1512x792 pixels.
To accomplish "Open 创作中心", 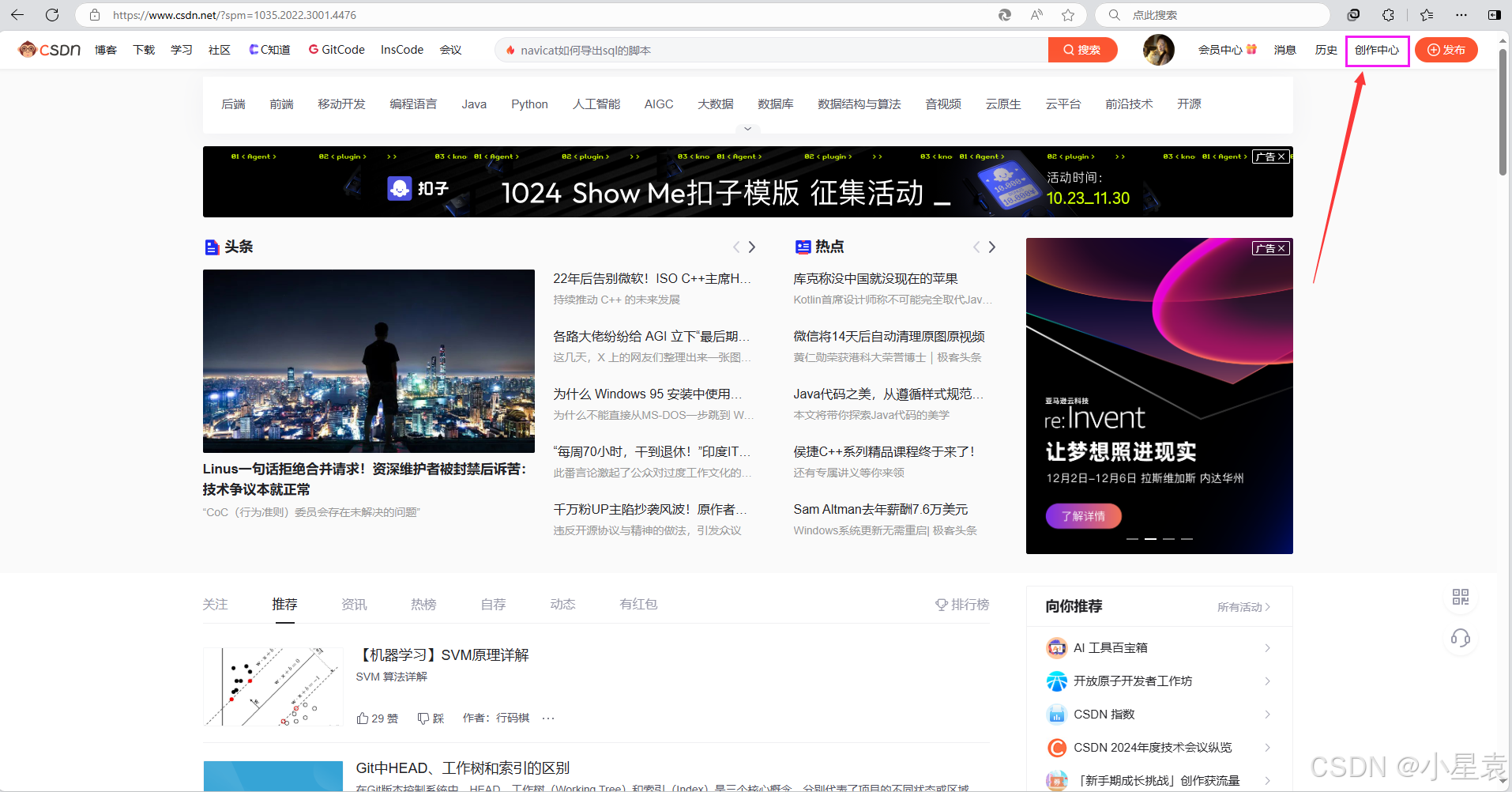I will [1377, 50].
